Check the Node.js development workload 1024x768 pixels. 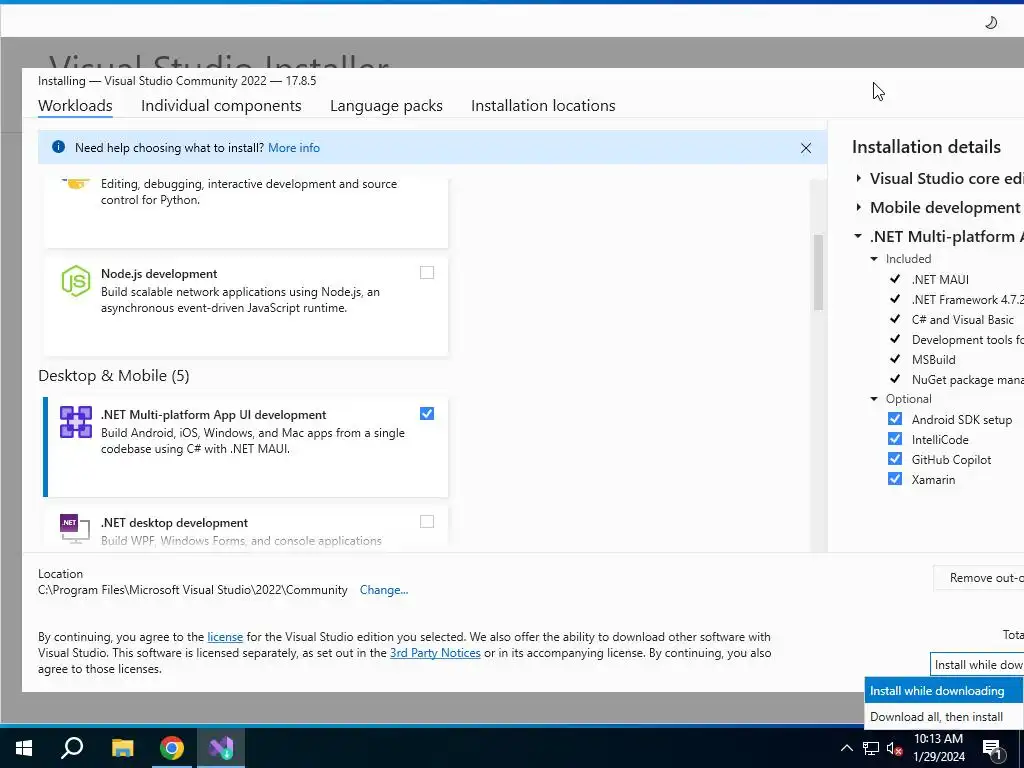click(426, 272)
